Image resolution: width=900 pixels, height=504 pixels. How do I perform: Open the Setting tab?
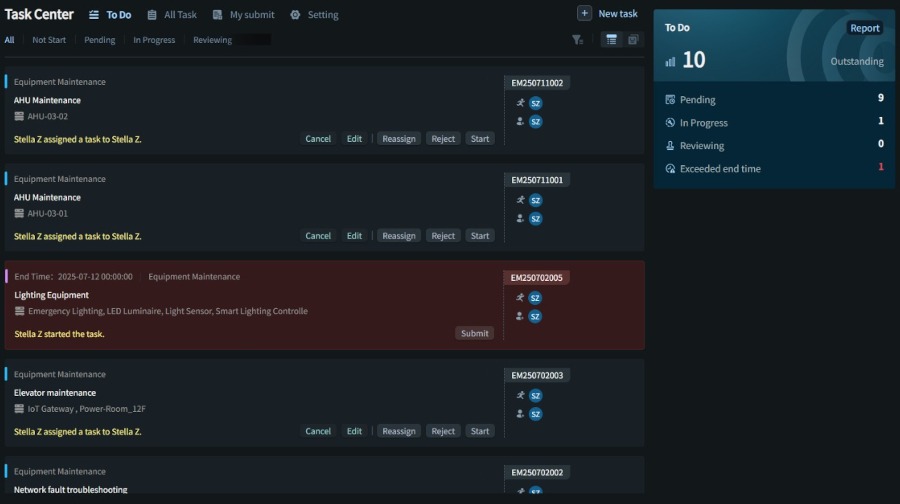[x=315, y=15]
